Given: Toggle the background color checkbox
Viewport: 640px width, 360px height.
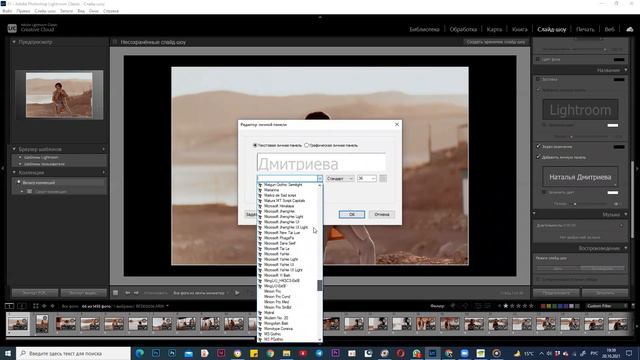Looking at the screenshot, I should [538, 59].
